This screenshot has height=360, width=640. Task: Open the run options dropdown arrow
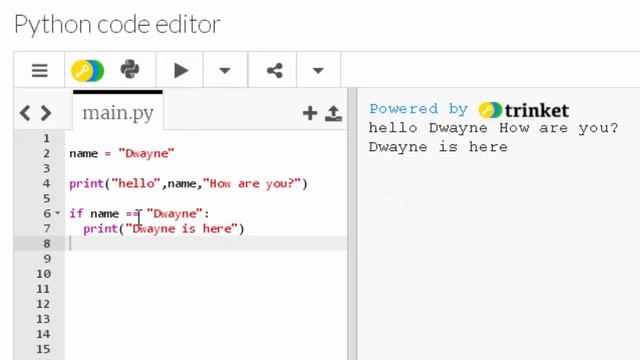(224, 70)
